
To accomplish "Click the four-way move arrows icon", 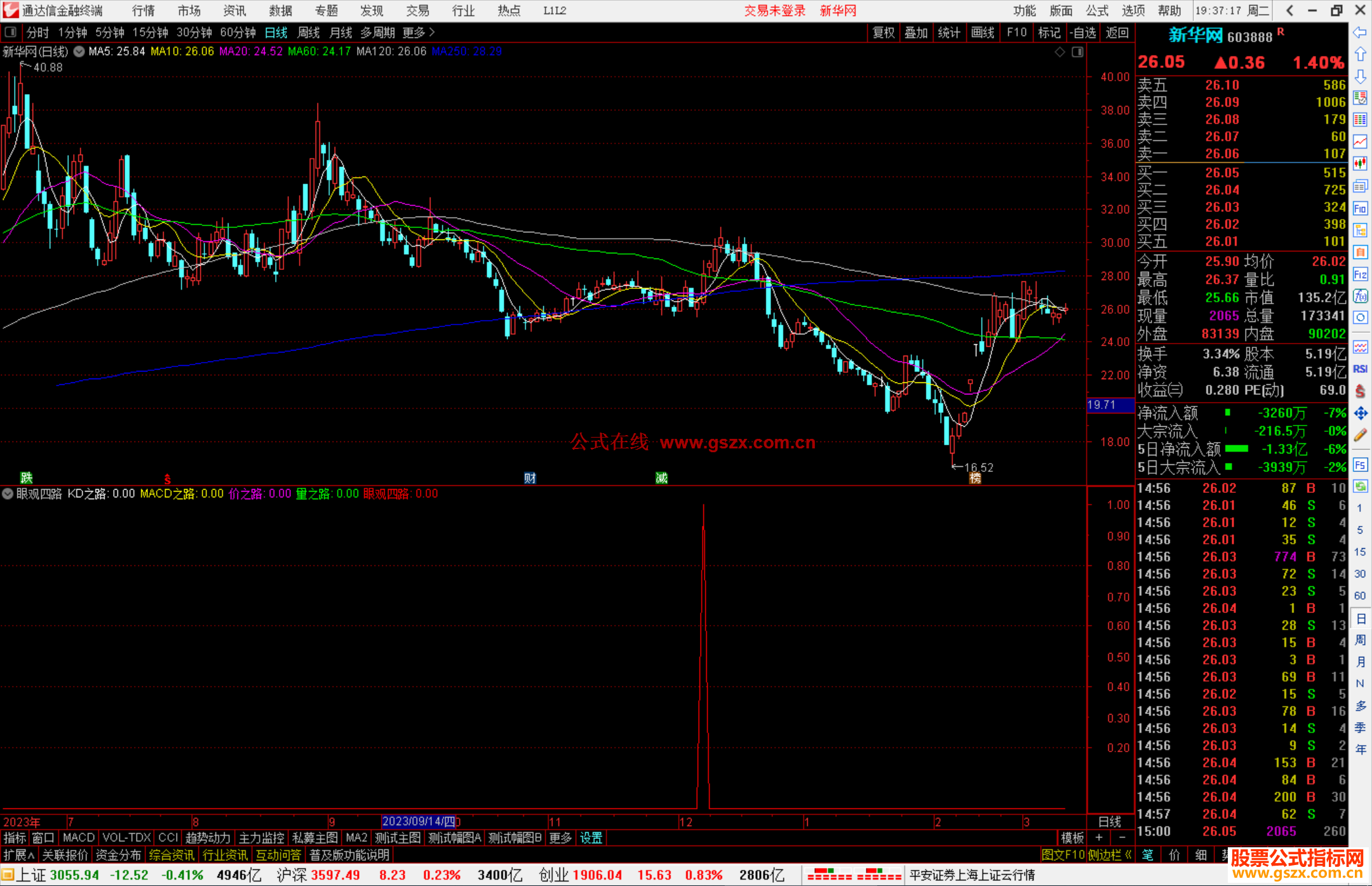I will click(x=1360, y=413).
